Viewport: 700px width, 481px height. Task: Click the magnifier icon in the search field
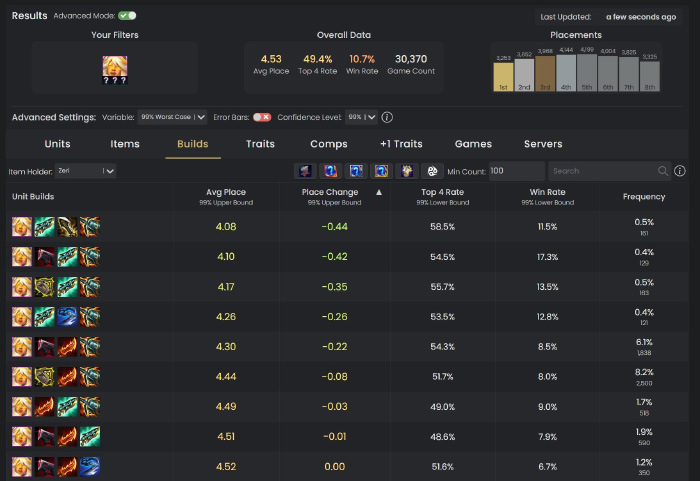click(663, 171)
